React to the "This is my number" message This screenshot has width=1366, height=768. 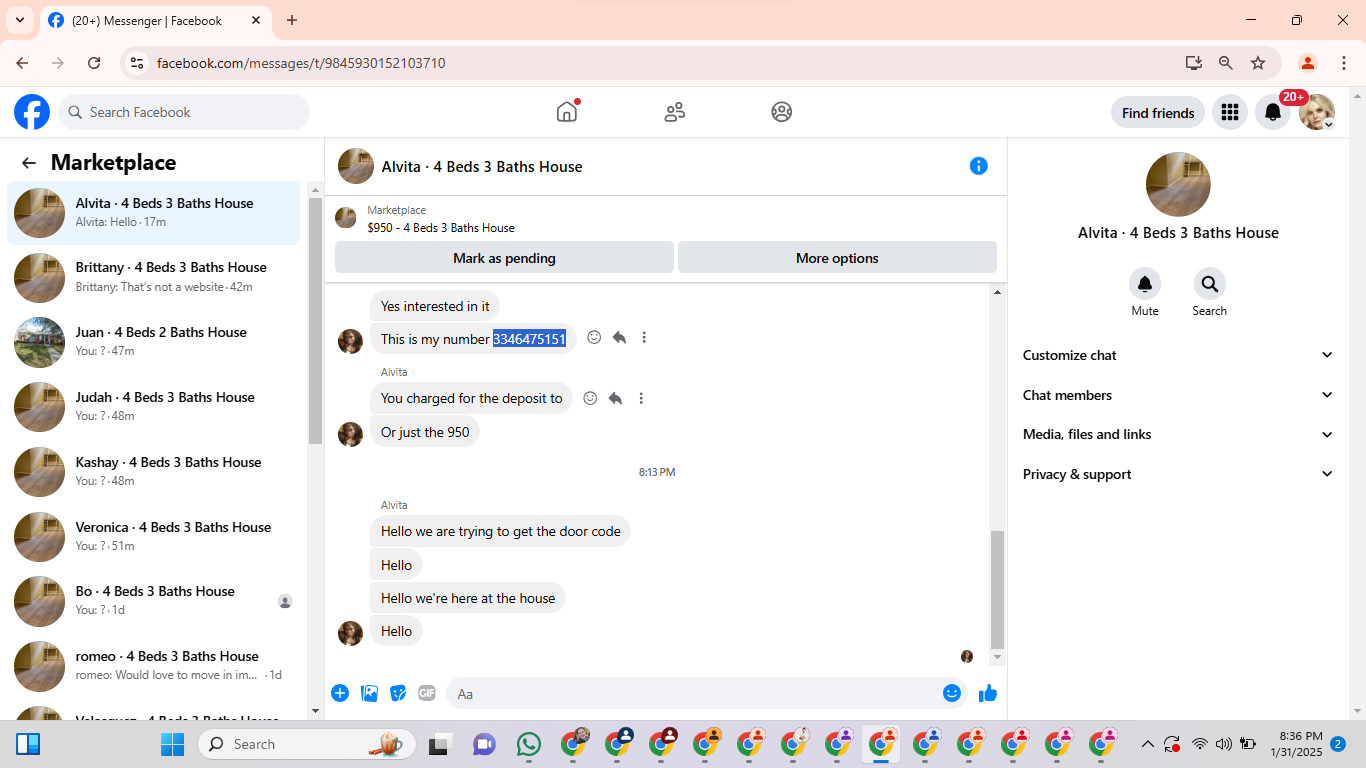(594, 338)
